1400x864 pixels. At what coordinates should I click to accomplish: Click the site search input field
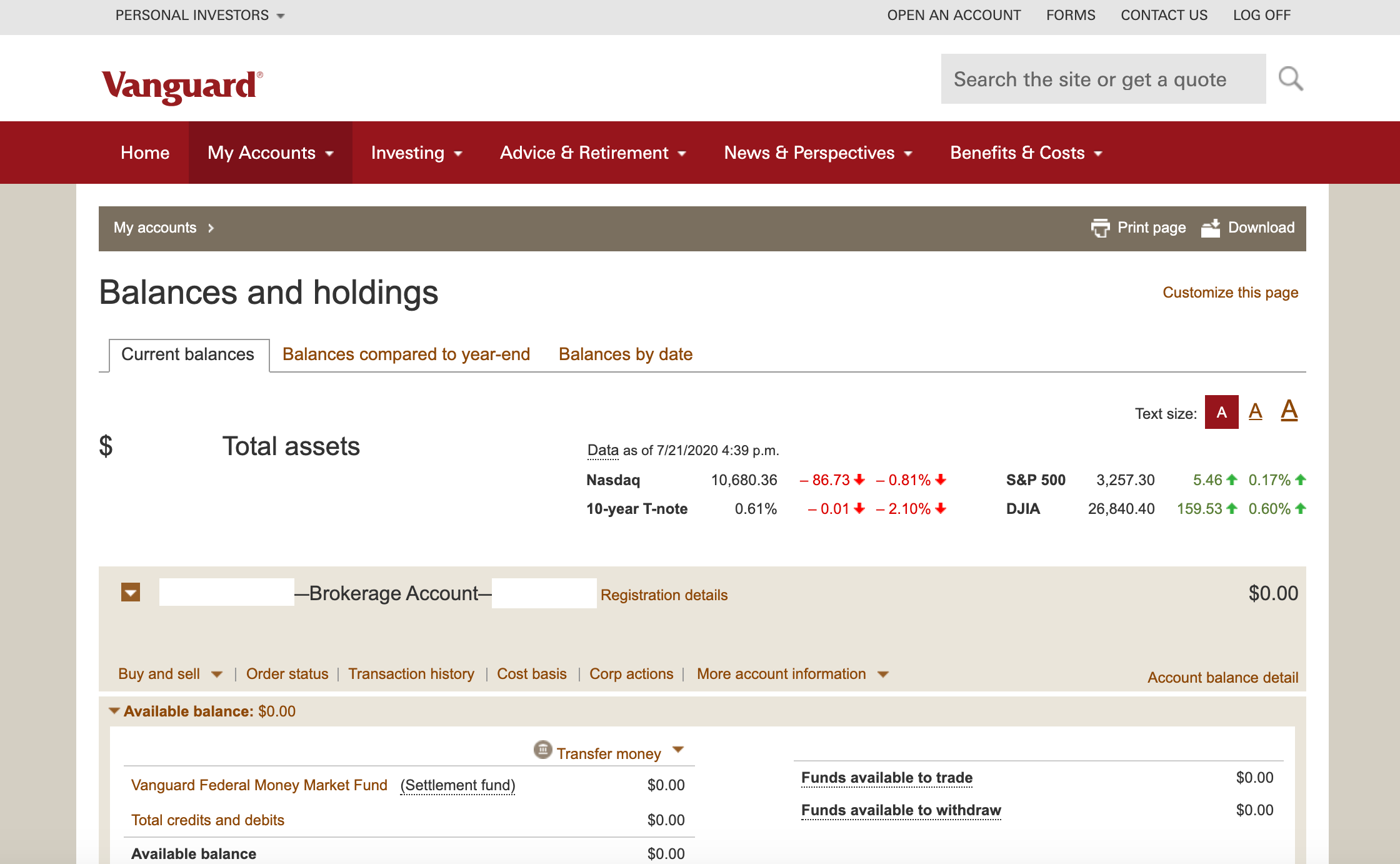[1103, 79]
